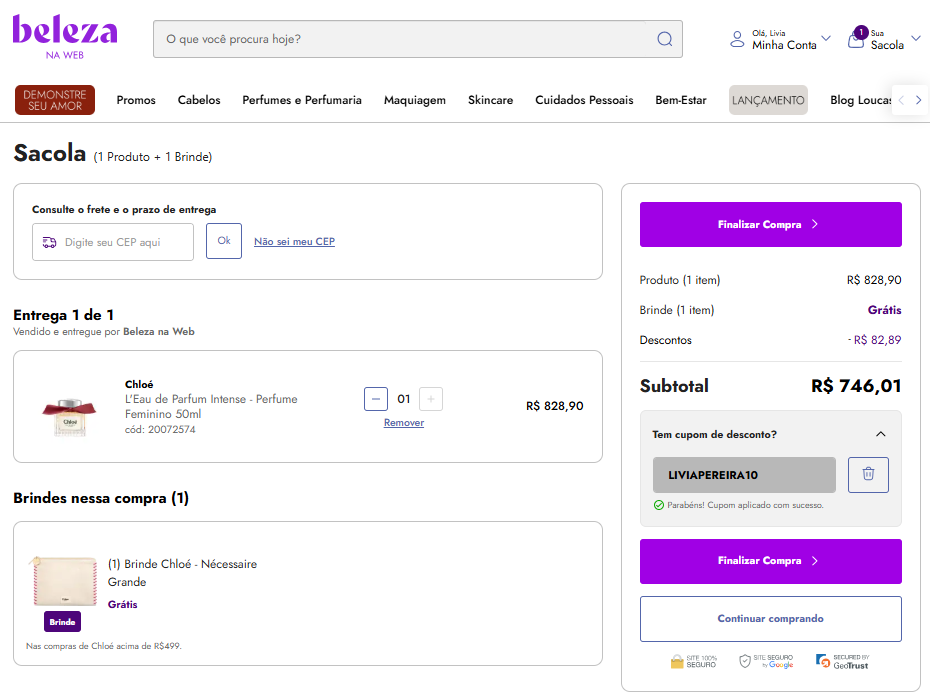
Task: Click the Descontos - R$ 82,89 value
Action: click(874, 340)
